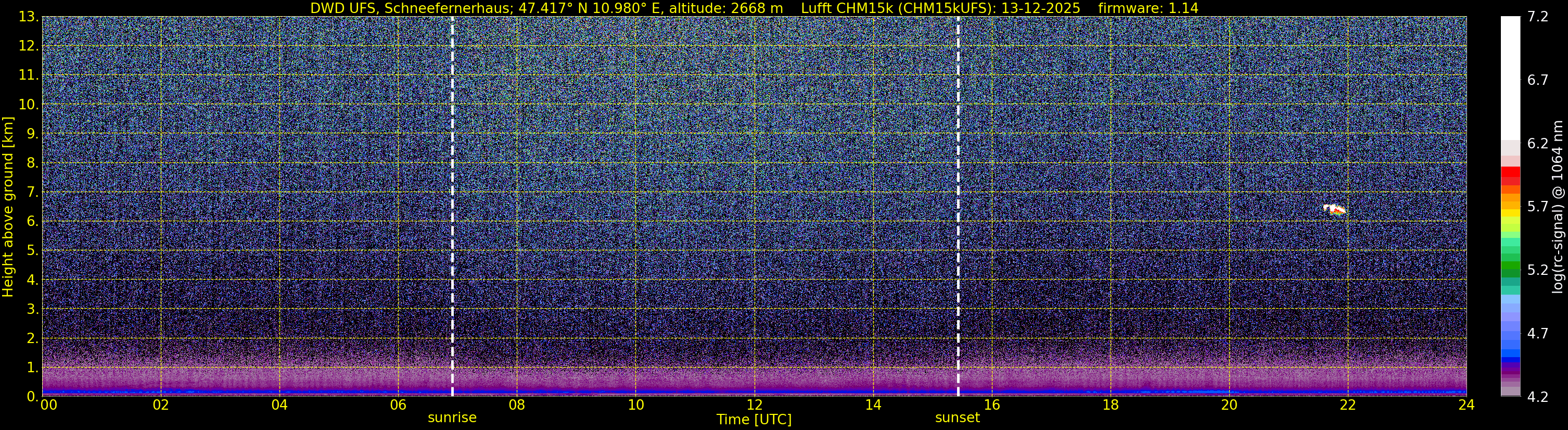Click the white section of the colorbar
Image resolution: width=1568 pixels, height=430 pixels.
(1510, 78)
